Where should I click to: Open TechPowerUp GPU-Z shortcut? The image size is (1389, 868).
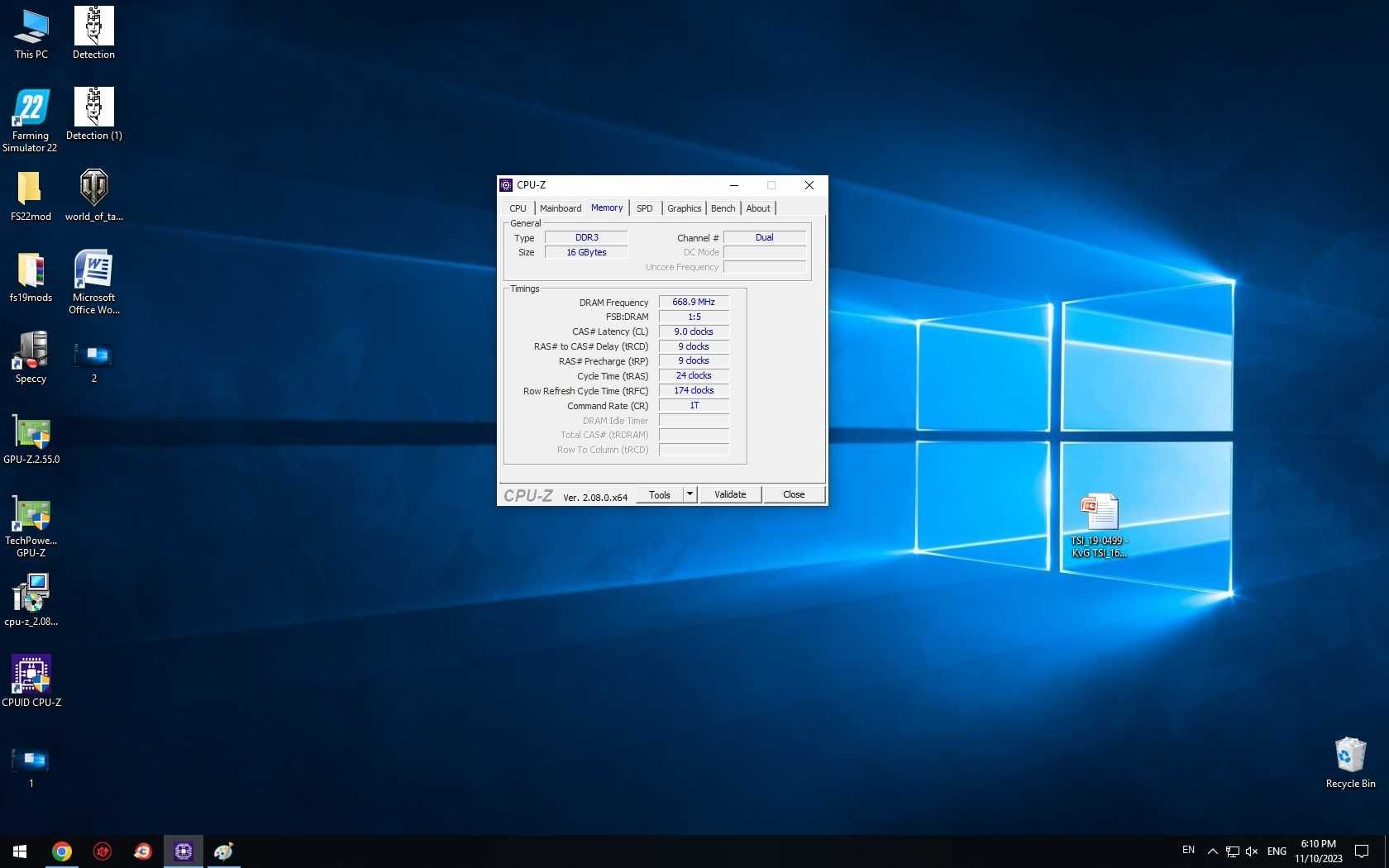coord(31,526)
